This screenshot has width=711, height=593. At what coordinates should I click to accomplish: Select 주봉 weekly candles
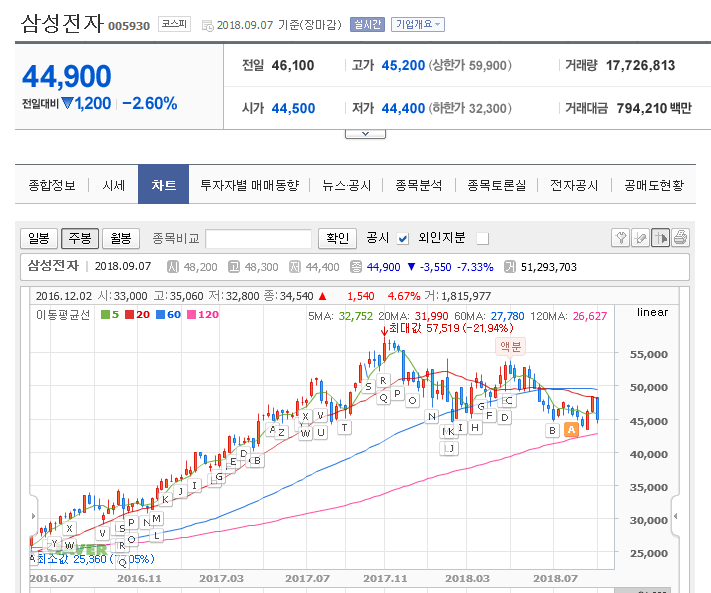tap(80, 238)
